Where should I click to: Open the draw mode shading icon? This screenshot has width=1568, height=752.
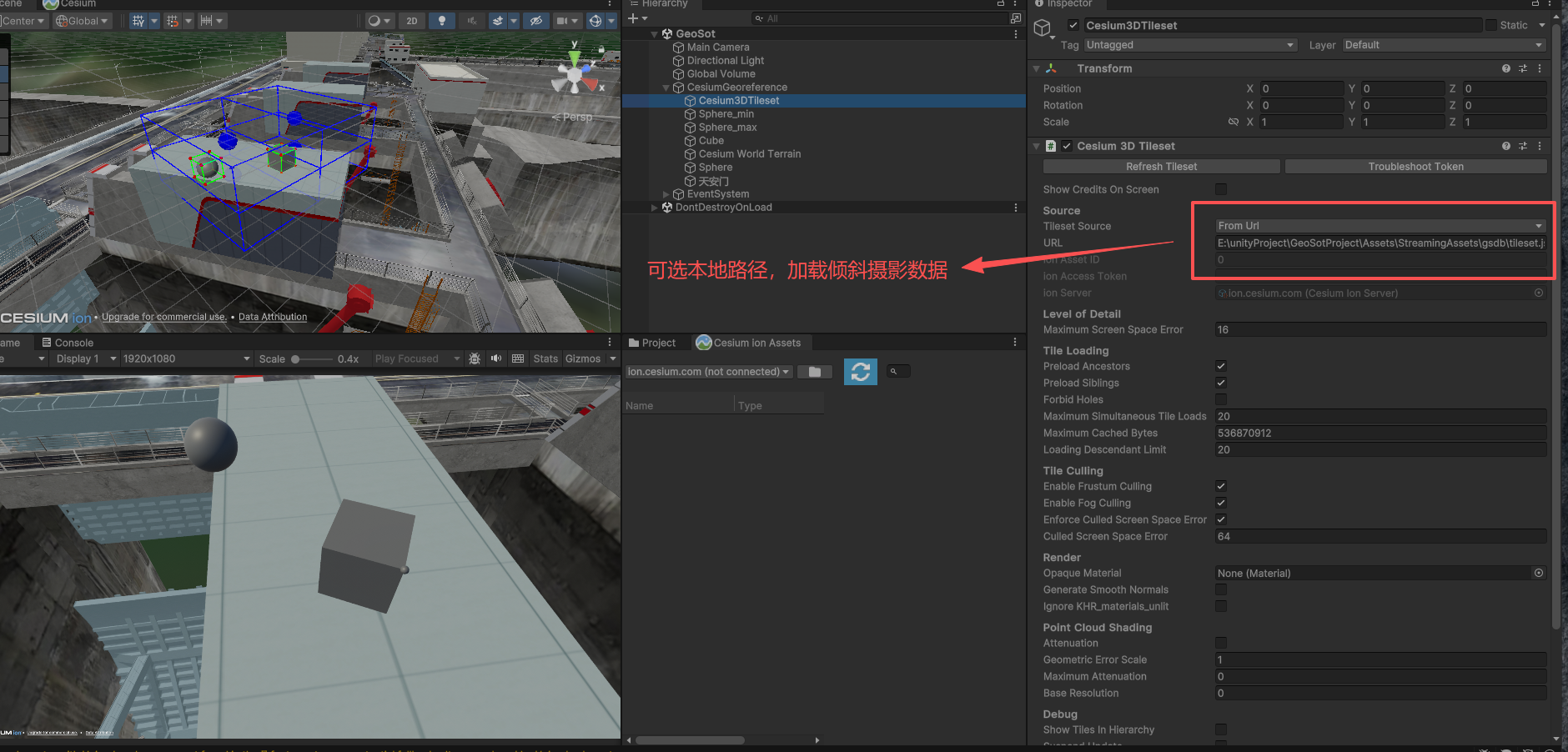374,21
